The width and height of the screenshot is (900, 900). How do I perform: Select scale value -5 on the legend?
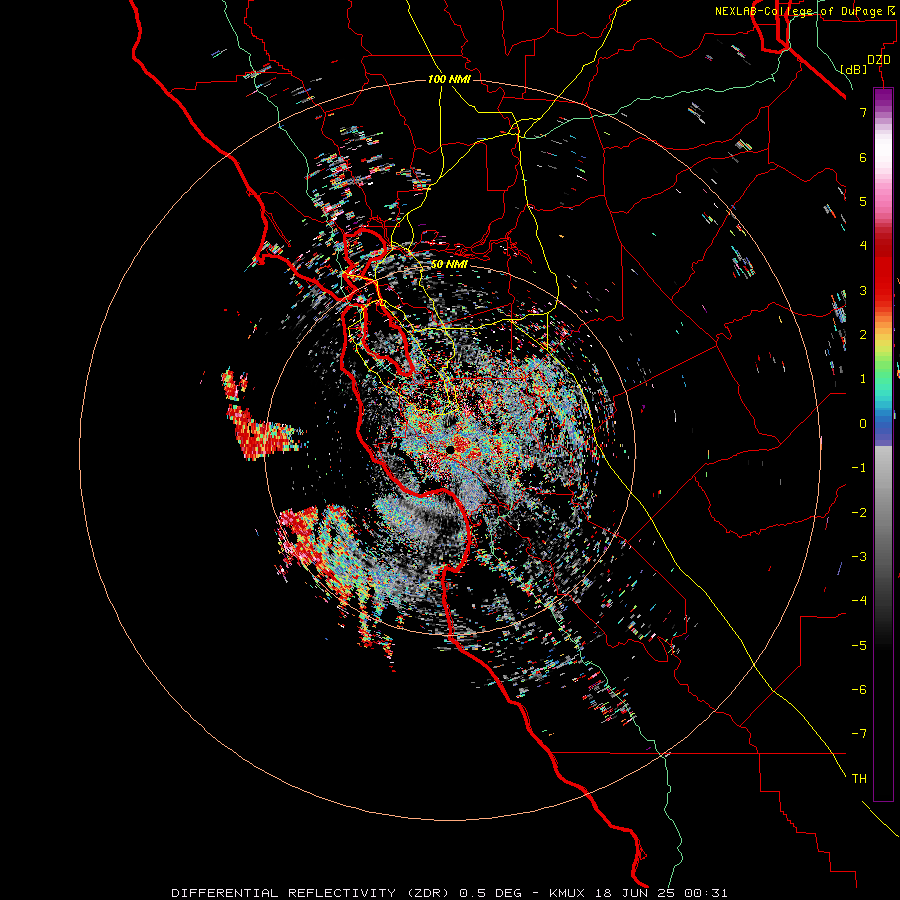pos(859,645)
